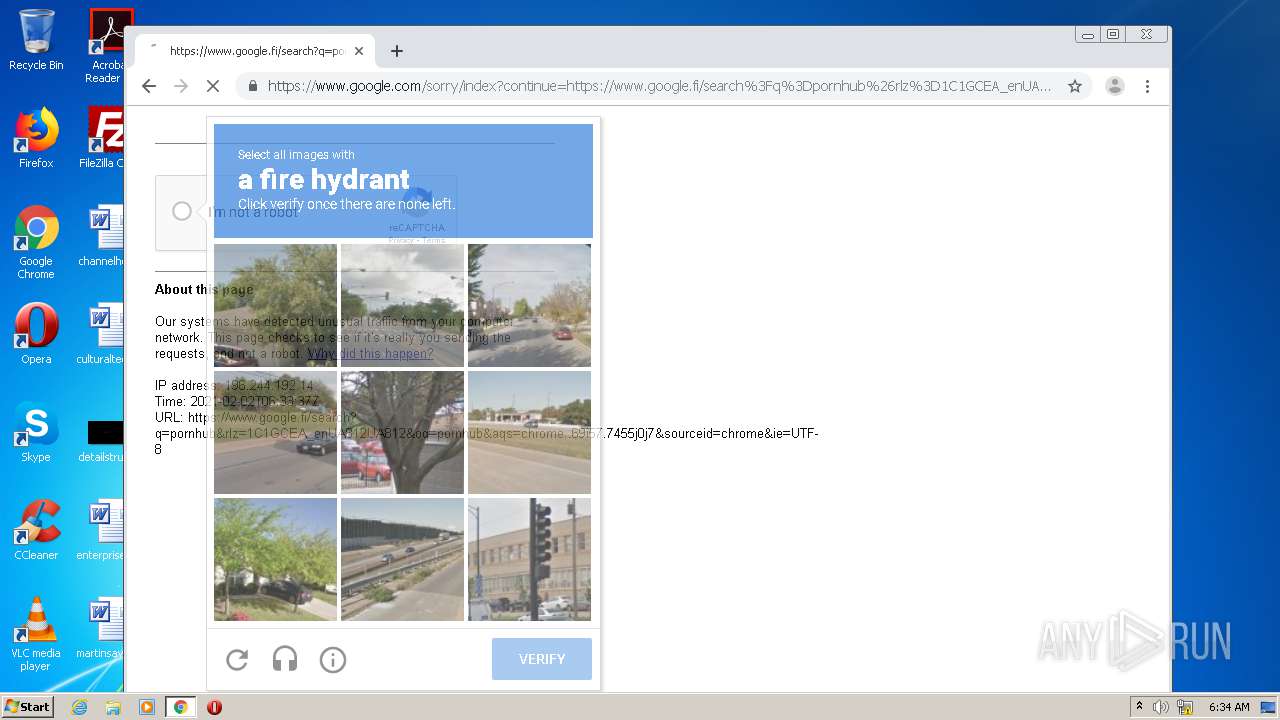
Task: Switch to the Chrome taskbar button
Action: coord(180,707)
